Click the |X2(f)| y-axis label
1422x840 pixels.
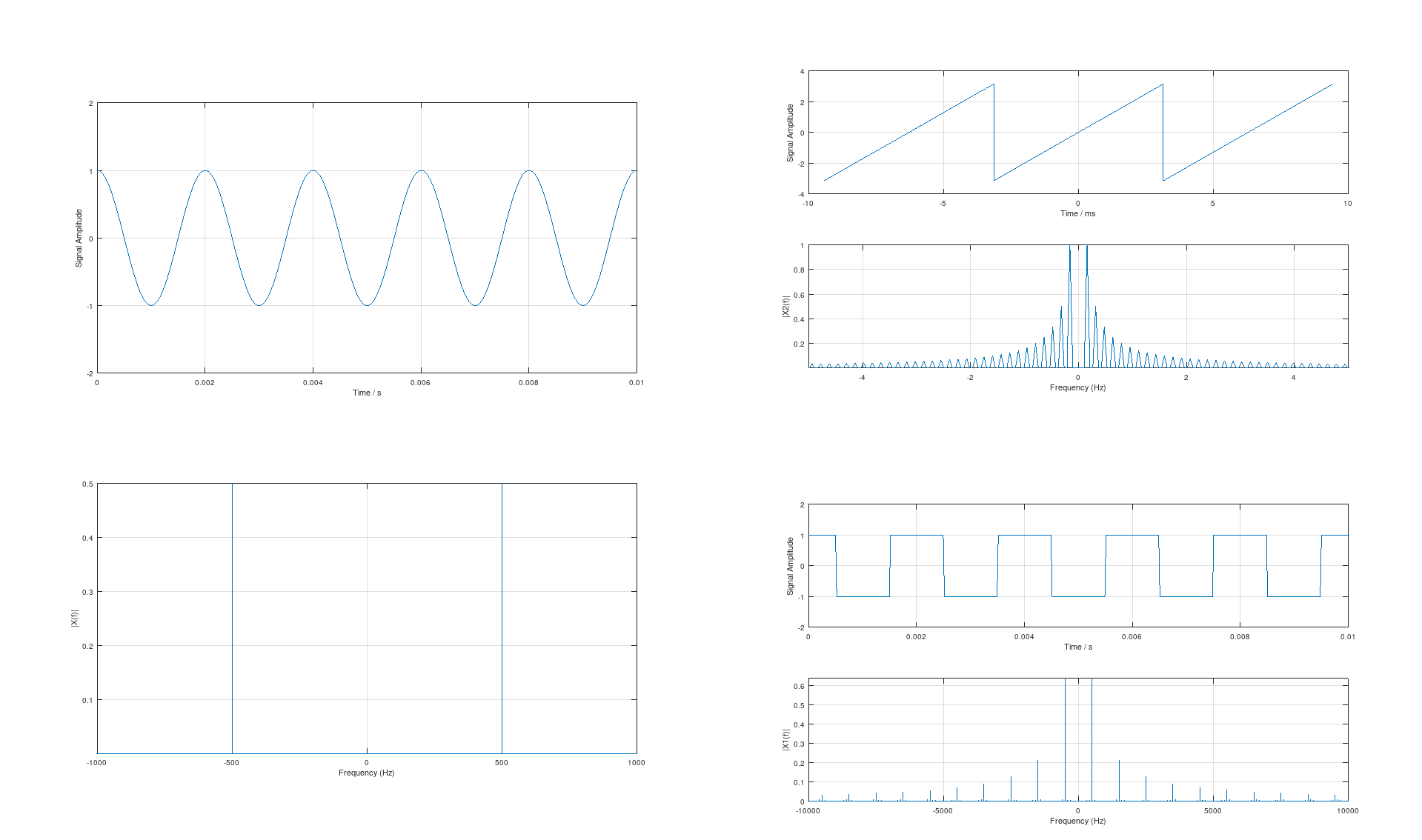click(785, 307)
